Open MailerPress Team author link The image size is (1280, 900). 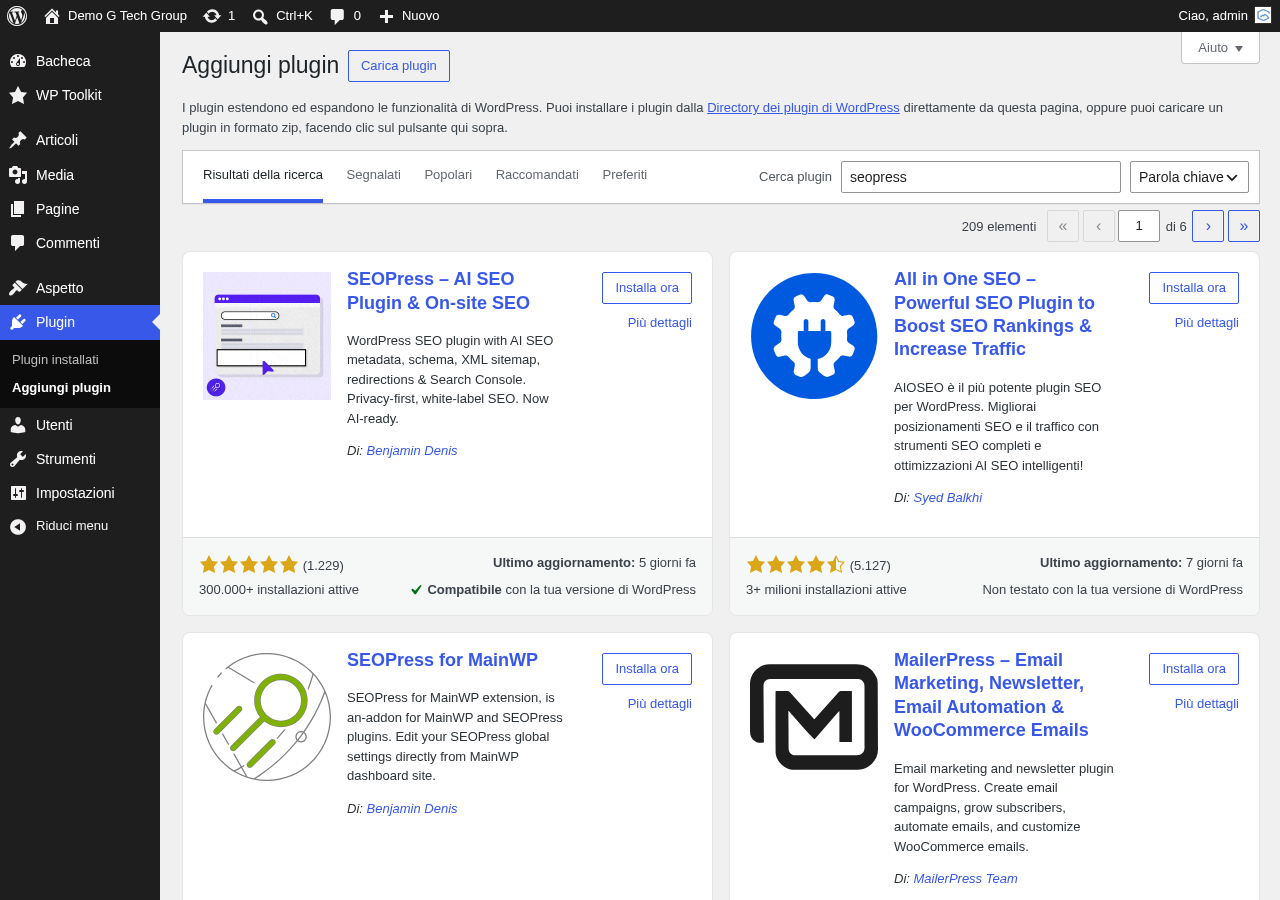coord(965,878)
